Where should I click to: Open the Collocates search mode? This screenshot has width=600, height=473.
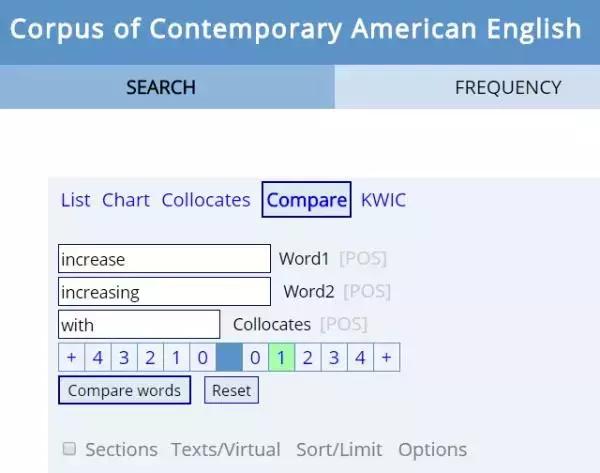206,200
